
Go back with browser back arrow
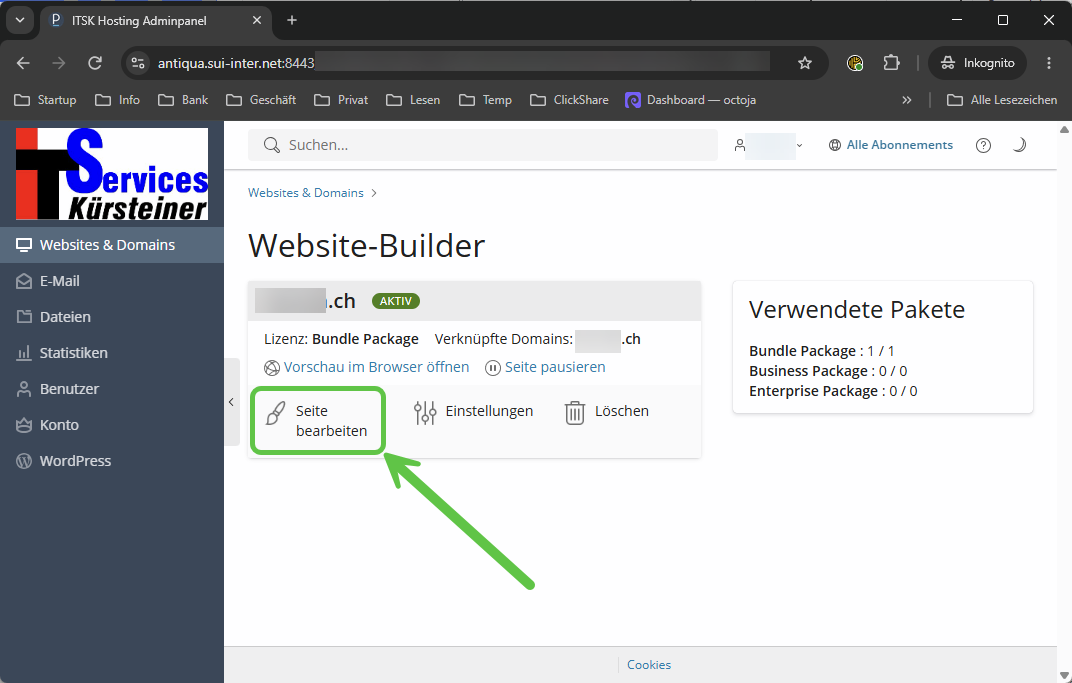coord(23,63)
